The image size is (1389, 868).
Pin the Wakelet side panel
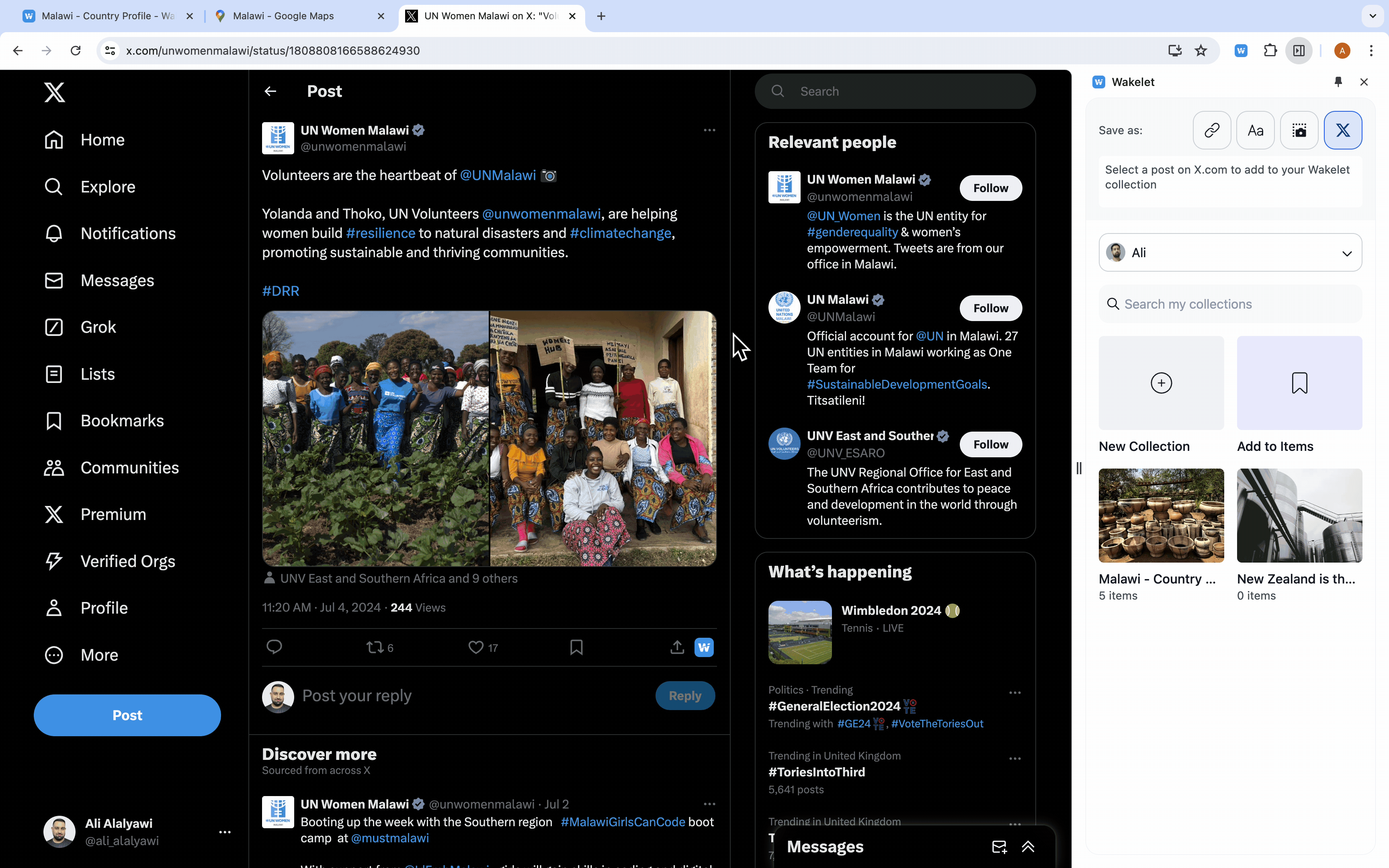click(x=1338, y=82)
